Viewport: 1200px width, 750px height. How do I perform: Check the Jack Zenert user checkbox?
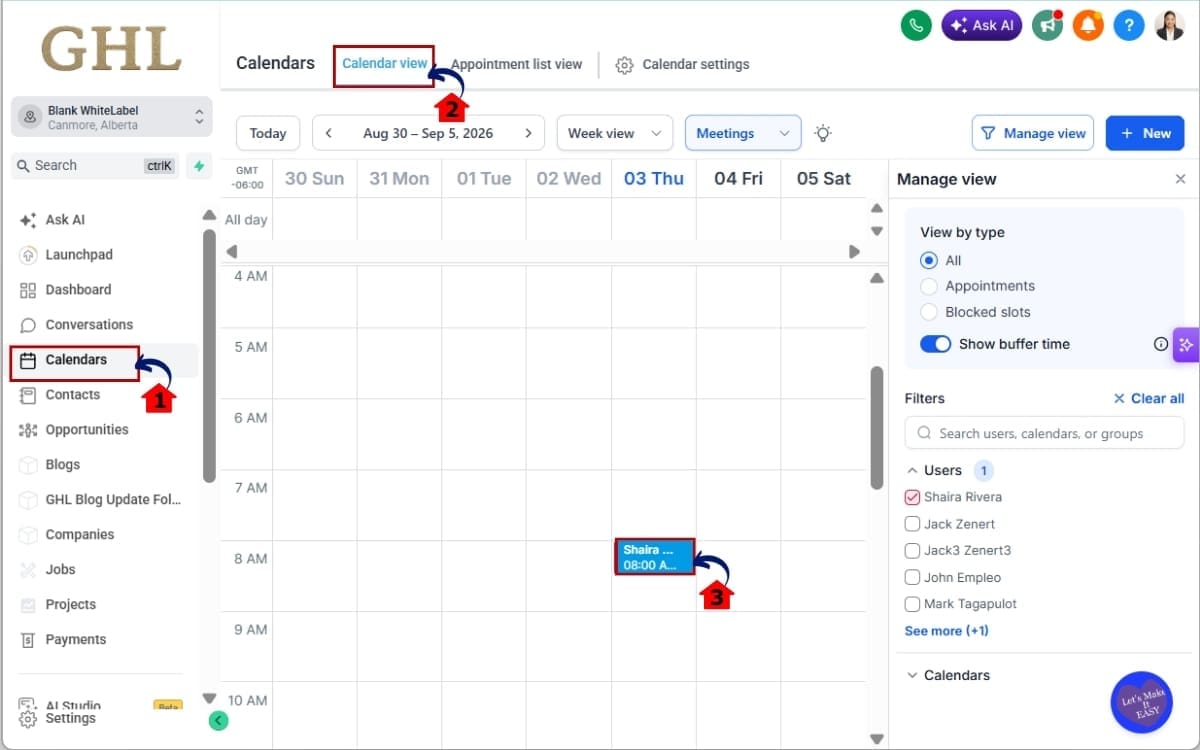(912, 524)
